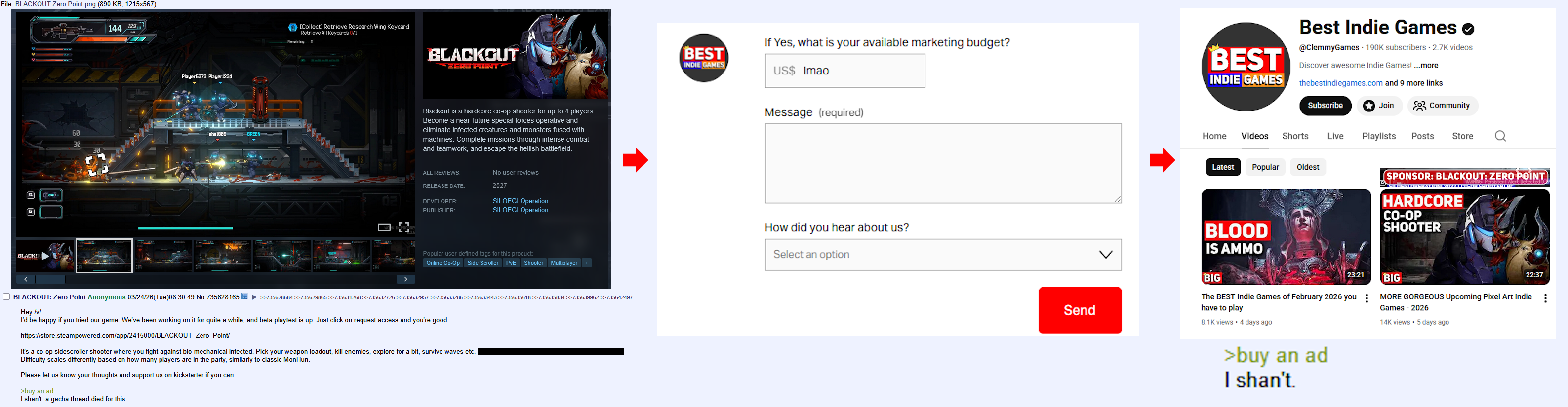
Task: Open the thumbnail with the orange explosion
Action: pos(223,256)
